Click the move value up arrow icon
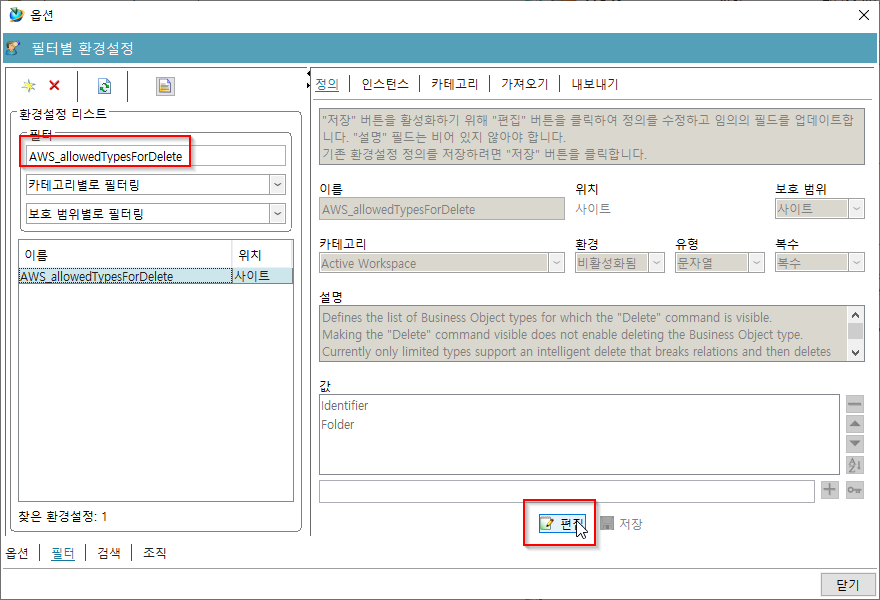The height and width of the screenshot is (600, 880). point(854,424)
